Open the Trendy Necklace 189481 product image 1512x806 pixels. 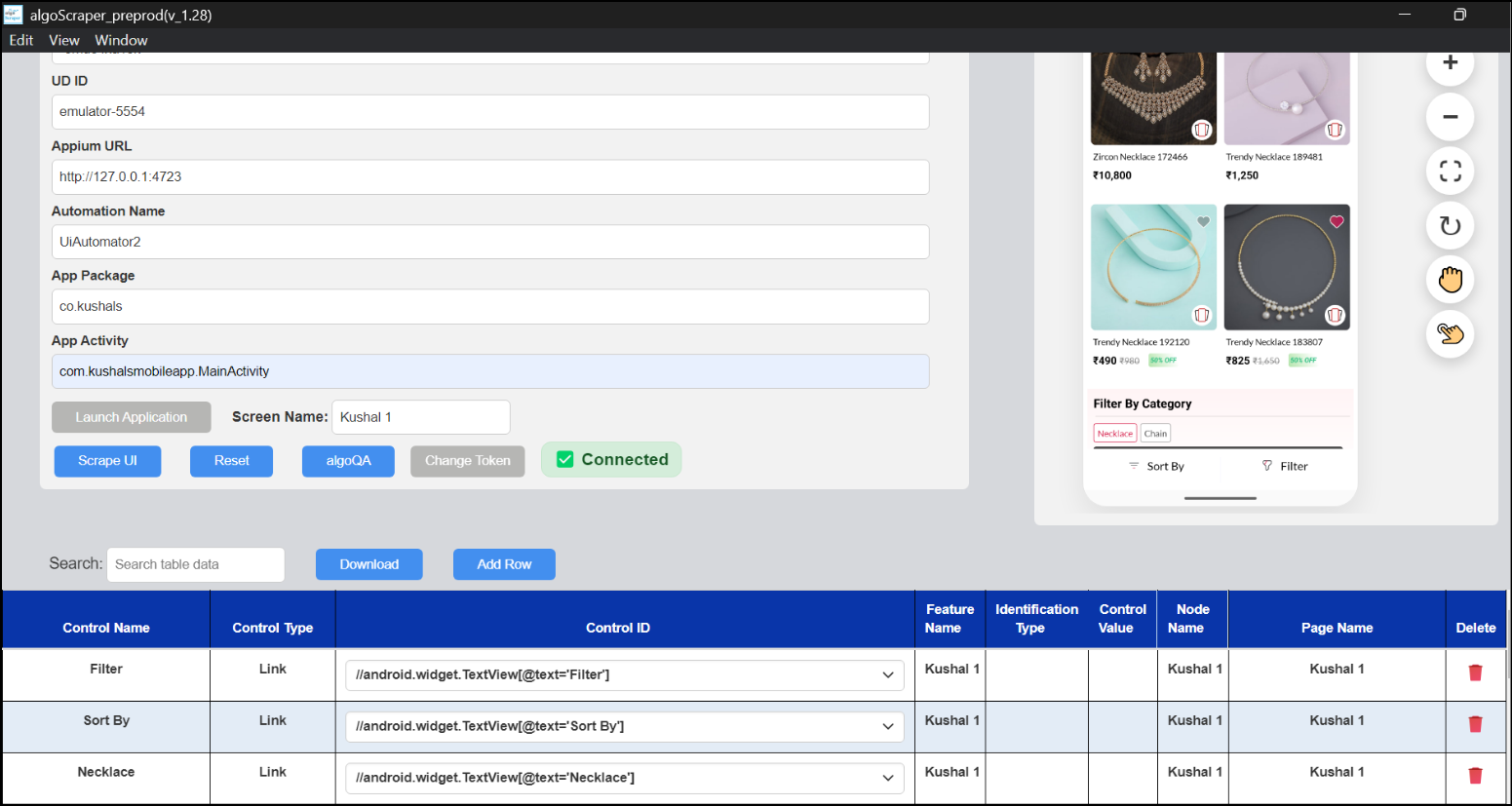coord(1287,98)
